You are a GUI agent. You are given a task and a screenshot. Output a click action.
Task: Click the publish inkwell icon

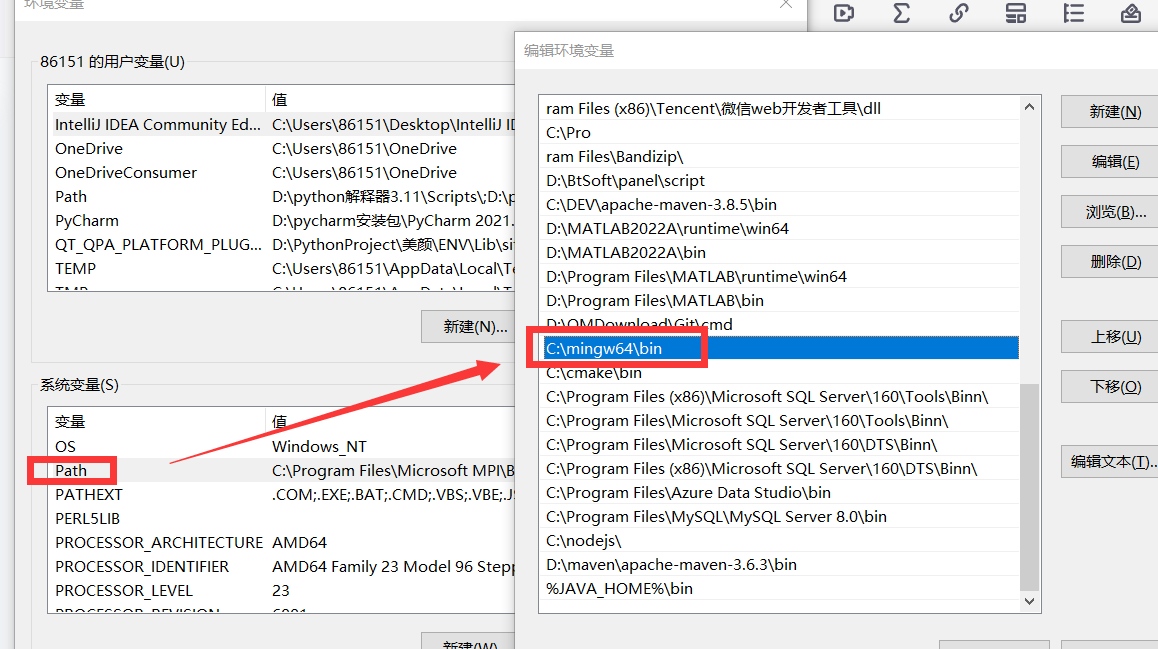pos(1130,13)
